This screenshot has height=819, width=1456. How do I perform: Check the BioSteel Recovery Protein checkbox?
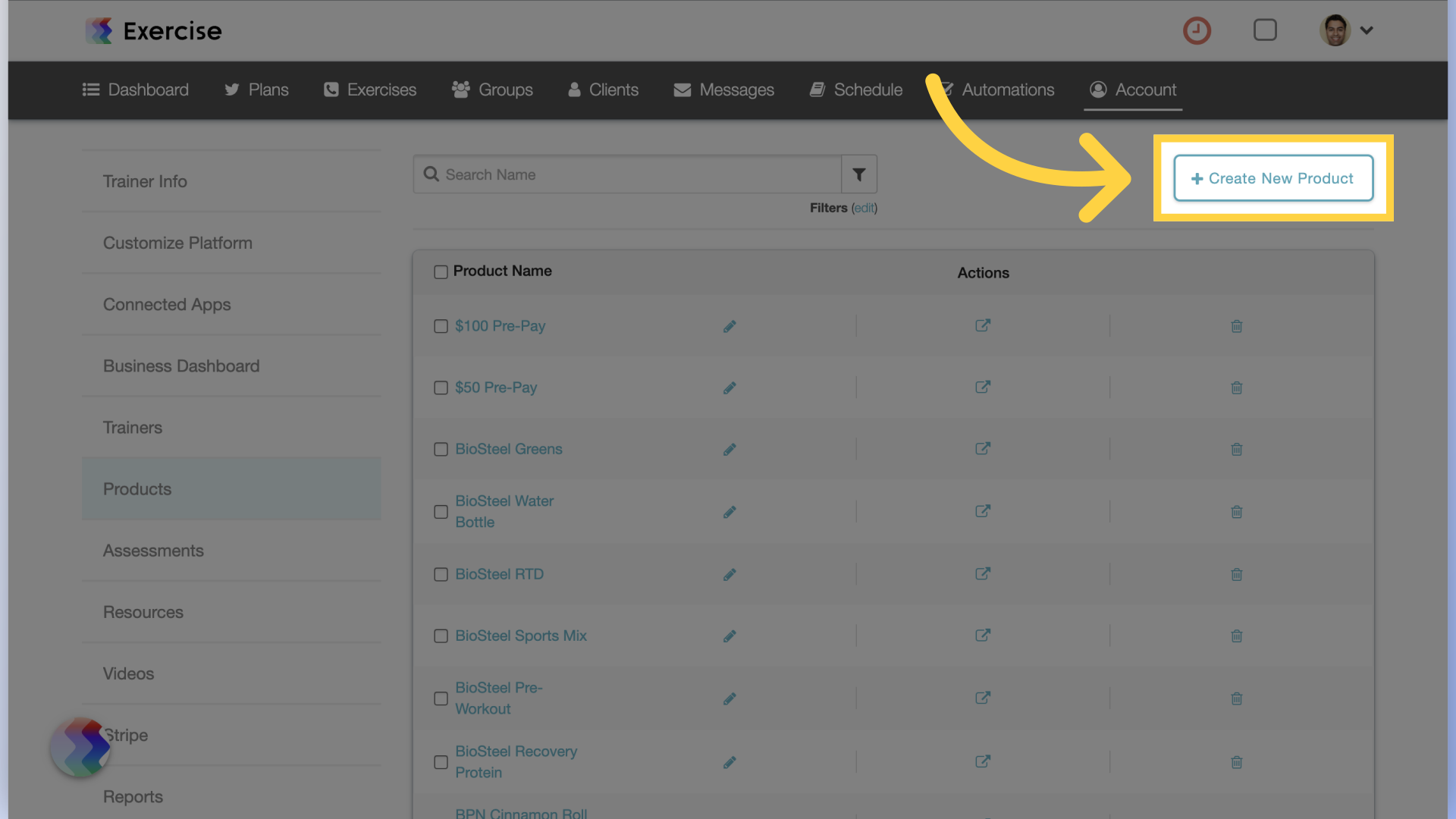[441, 762]
